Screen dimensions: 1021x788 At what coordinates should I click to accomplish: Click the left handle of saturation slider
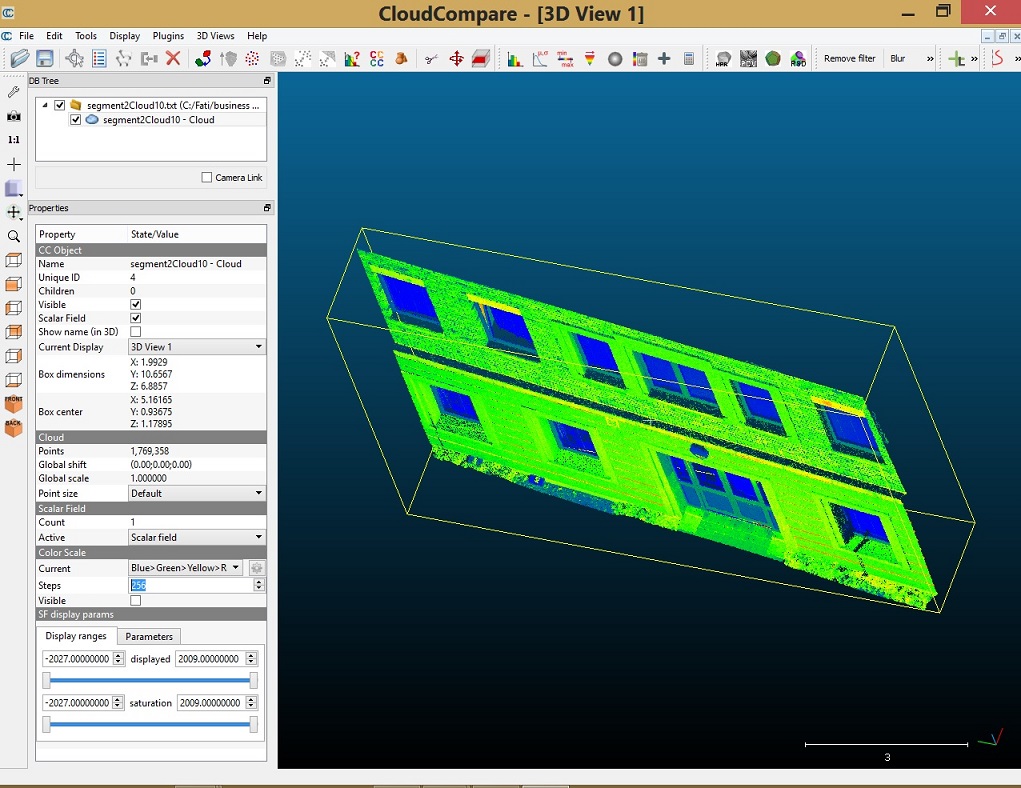pyautogui.click(x=46, y=724)
